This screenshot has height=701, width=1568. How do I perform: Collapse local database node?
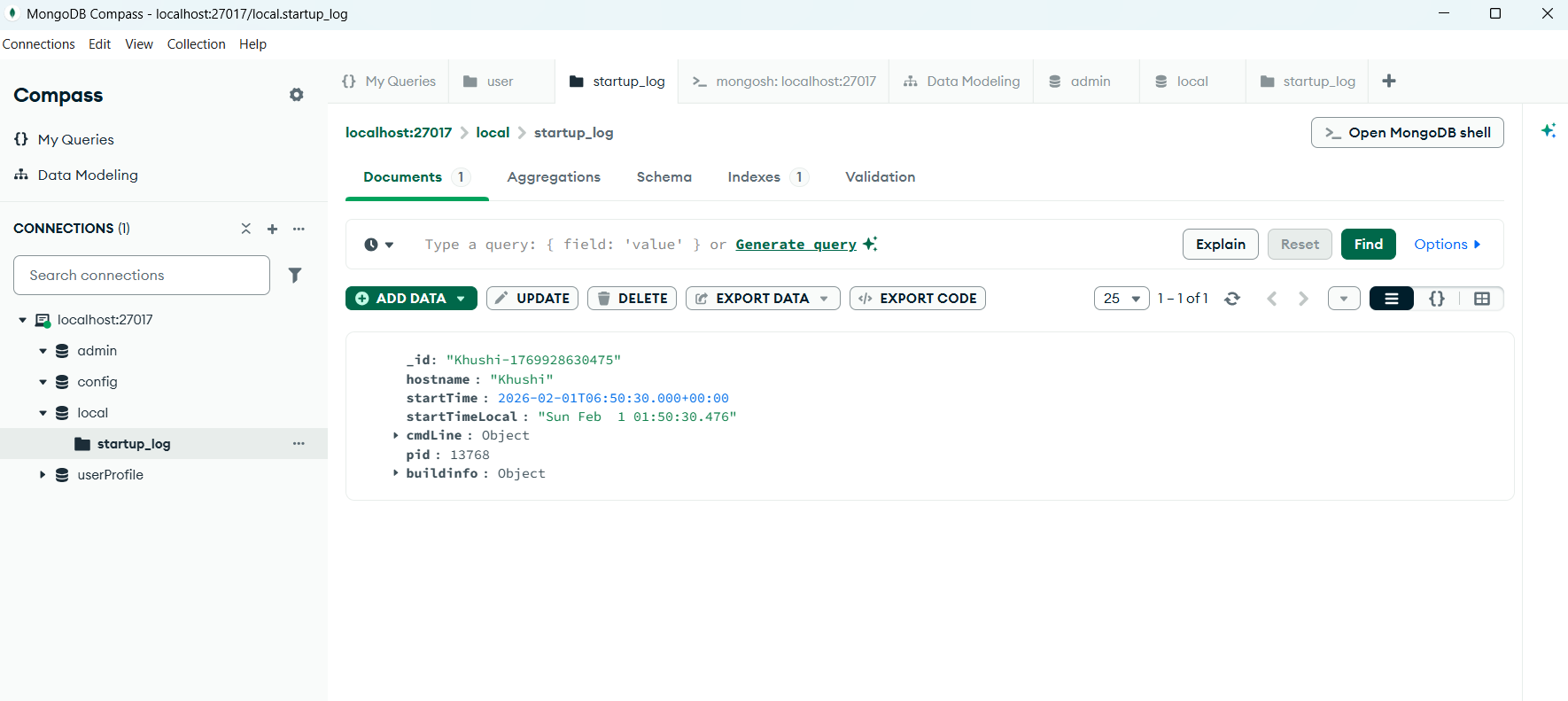tap(43, 413)
